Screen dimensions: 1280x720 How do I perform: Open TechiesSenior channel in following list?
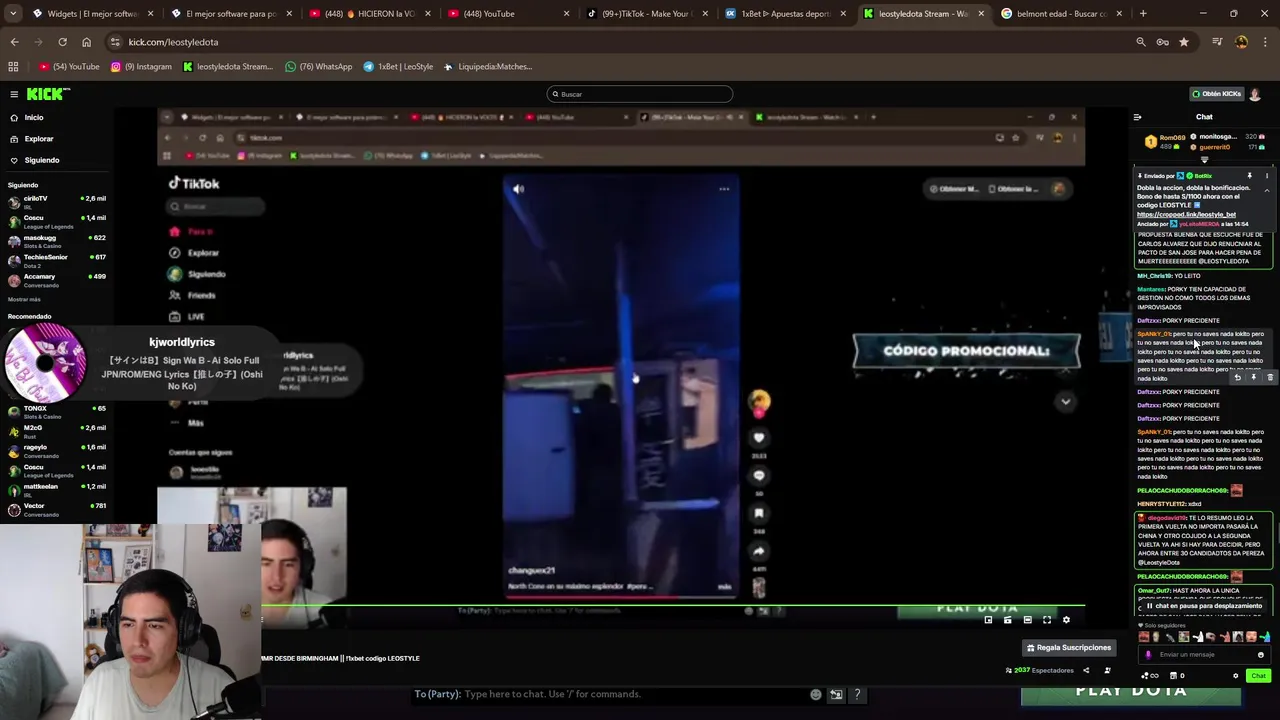click(x=57, y=260)
